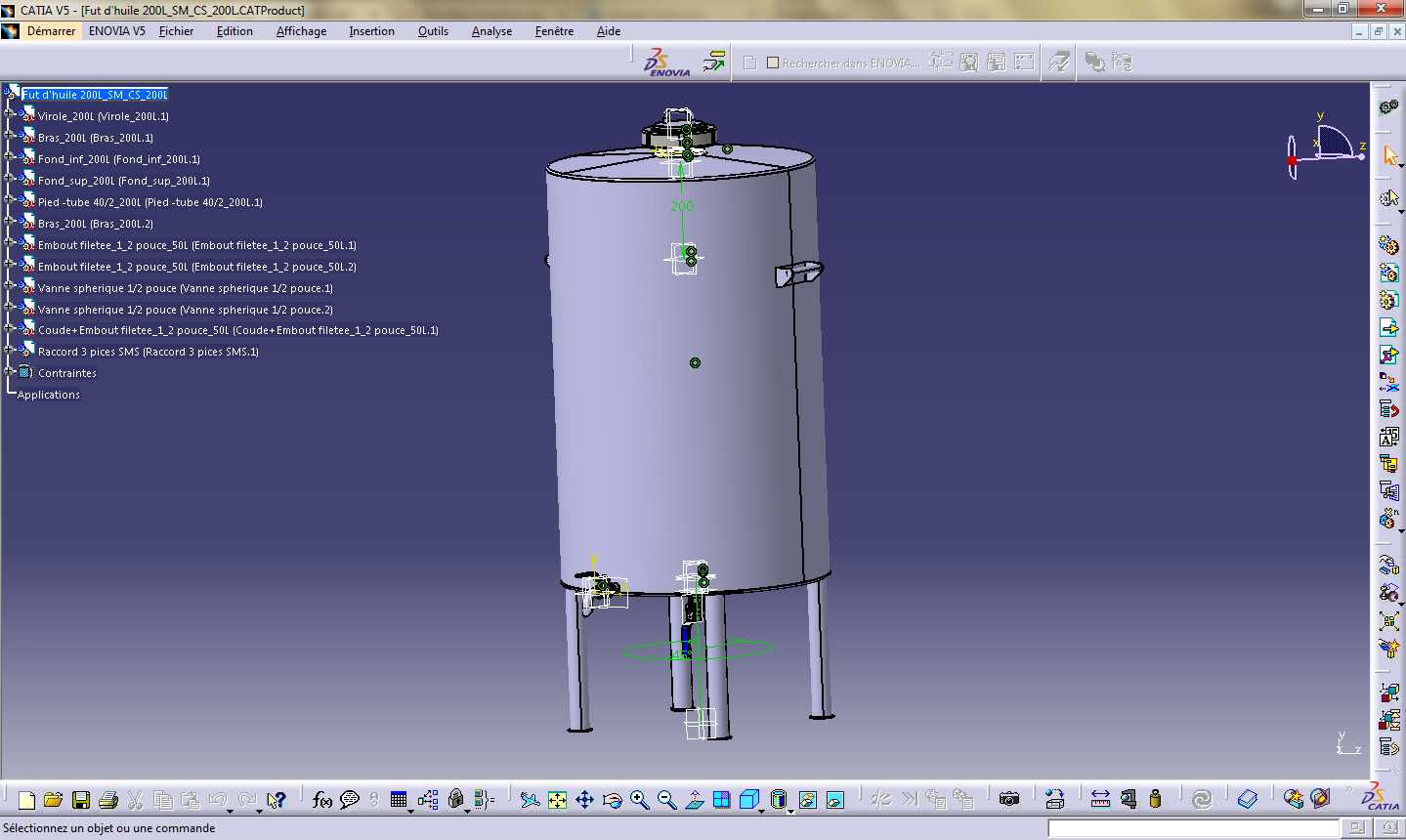Open the Fenêtre menu
1406x840 pixels.
554,31
